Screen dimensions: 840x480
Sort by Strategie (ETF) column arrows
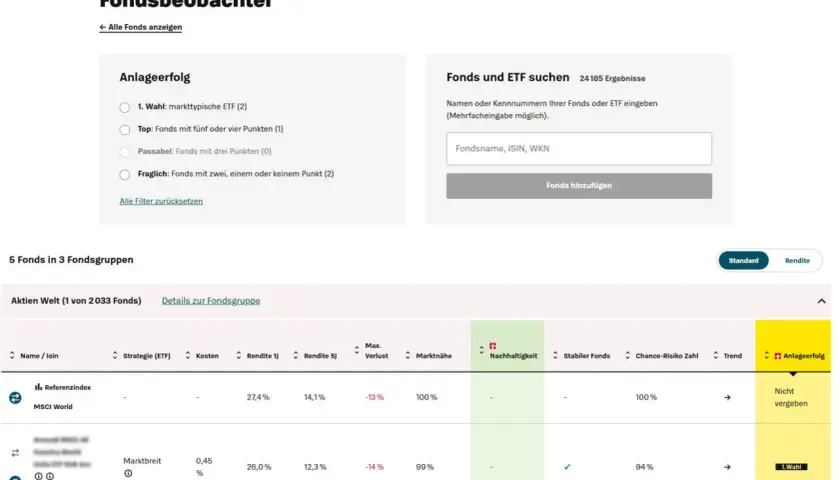click(115, 356)
